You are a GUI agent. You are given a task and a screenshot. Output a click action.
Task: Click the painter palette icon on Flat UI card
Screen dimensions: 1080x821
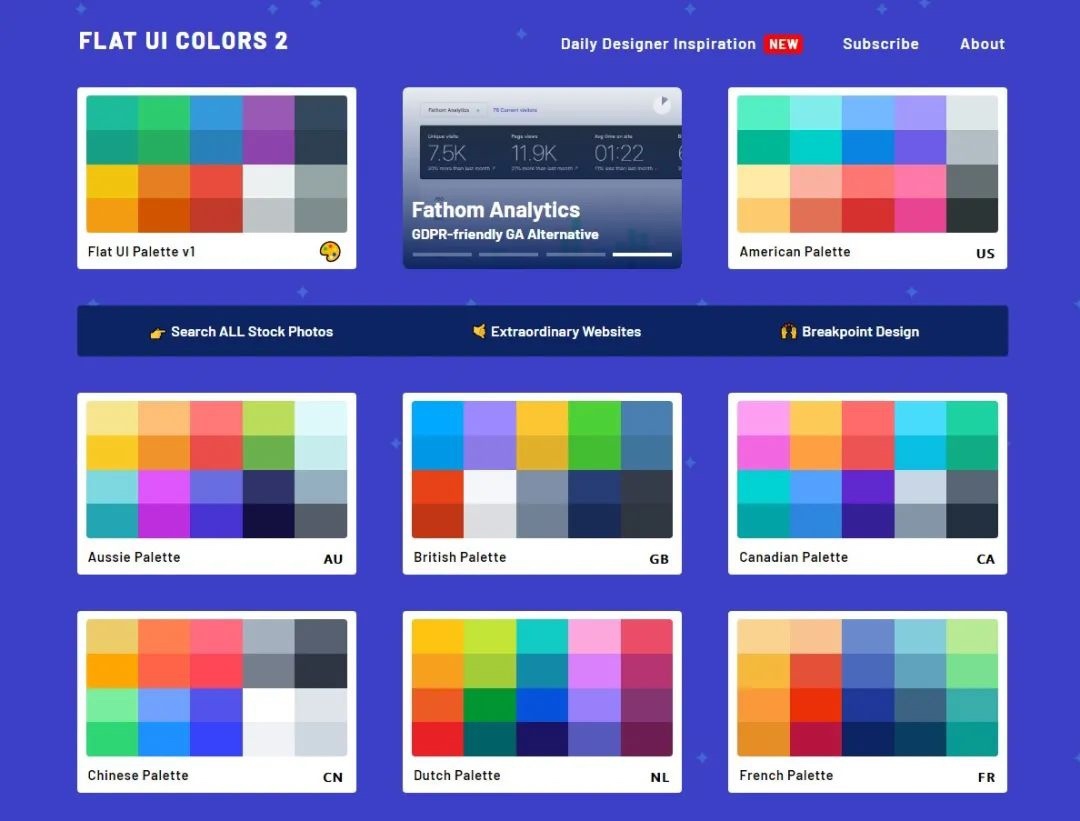point(330,251)
